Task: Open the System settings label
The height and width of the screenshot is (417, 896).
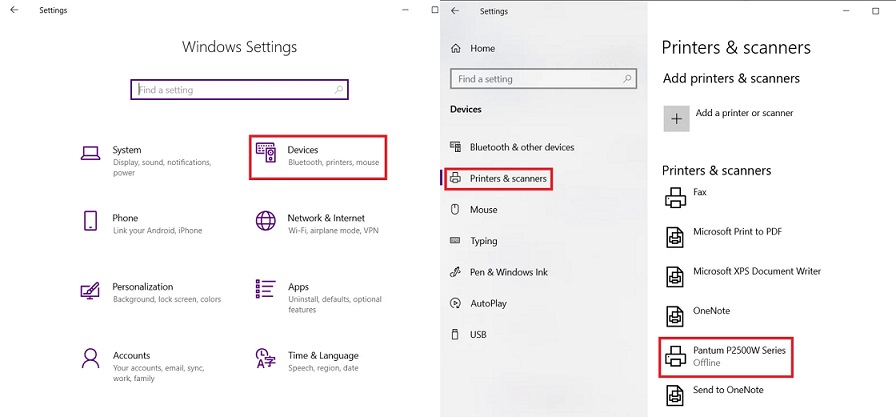Action: point(127,150)
